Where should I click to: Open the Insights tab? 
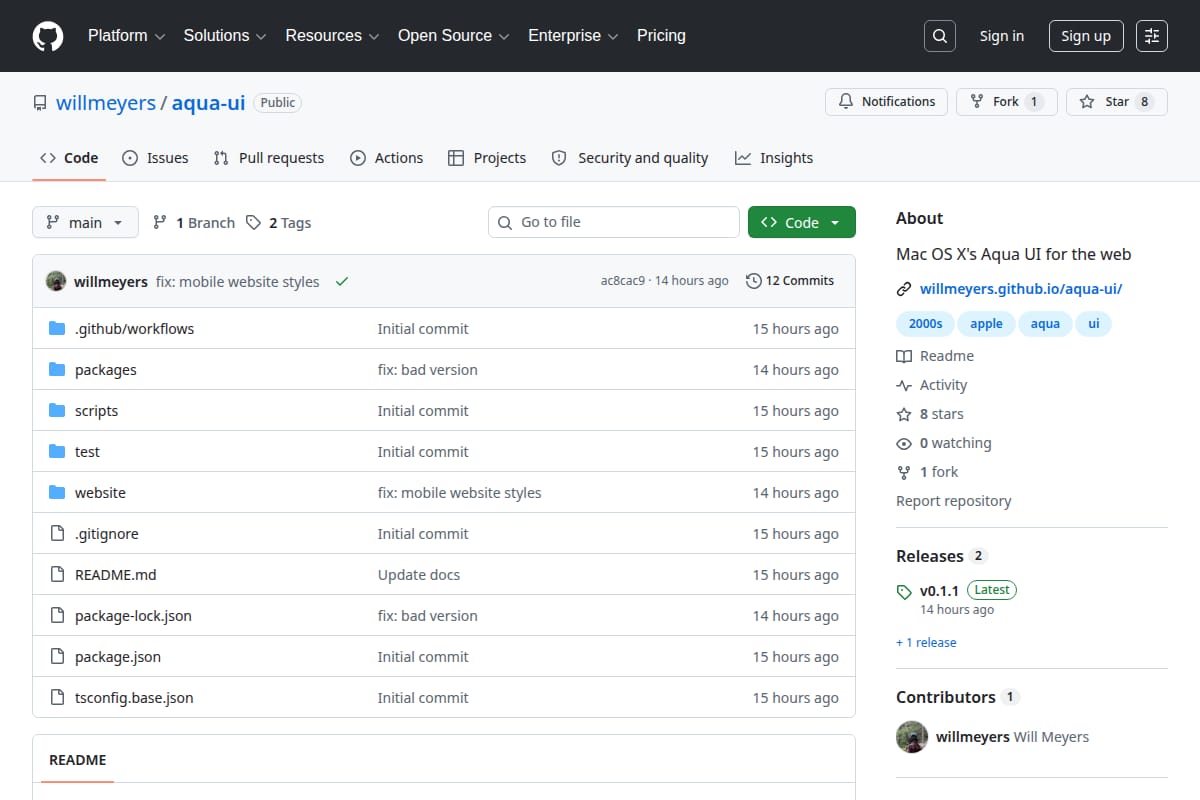pos(774,158)
